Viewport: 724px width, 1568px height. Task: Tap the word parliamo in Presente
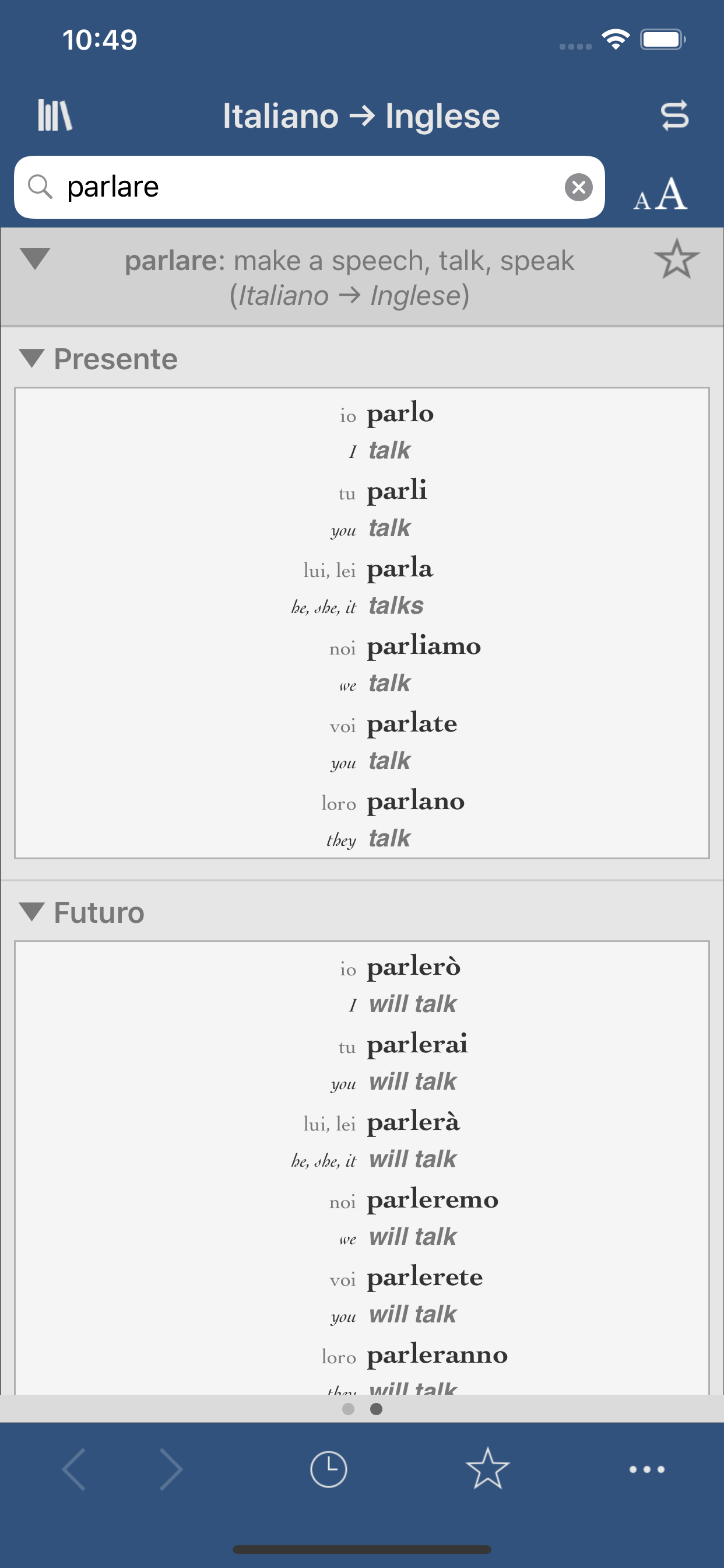423,646
